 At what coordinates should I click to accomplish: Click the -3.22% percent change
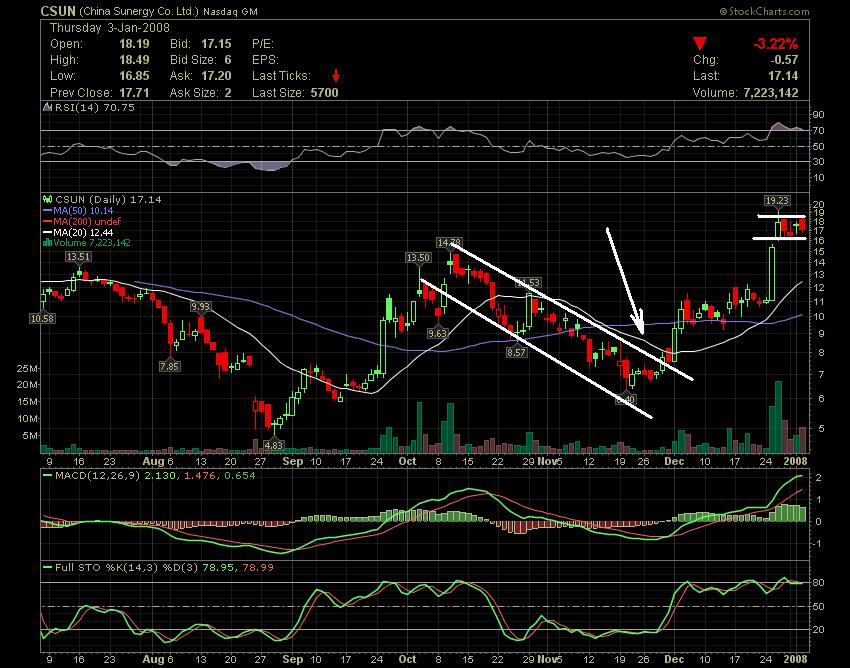tap(776, 44)
